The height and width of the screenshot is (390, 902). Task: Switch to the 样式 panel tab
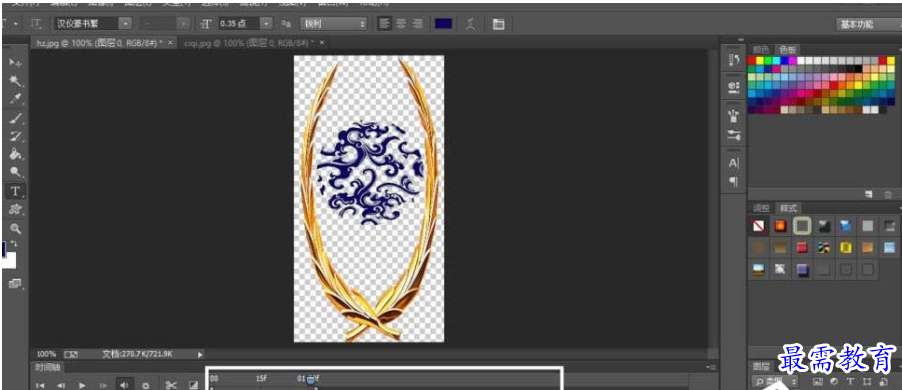tap(788, 208)
